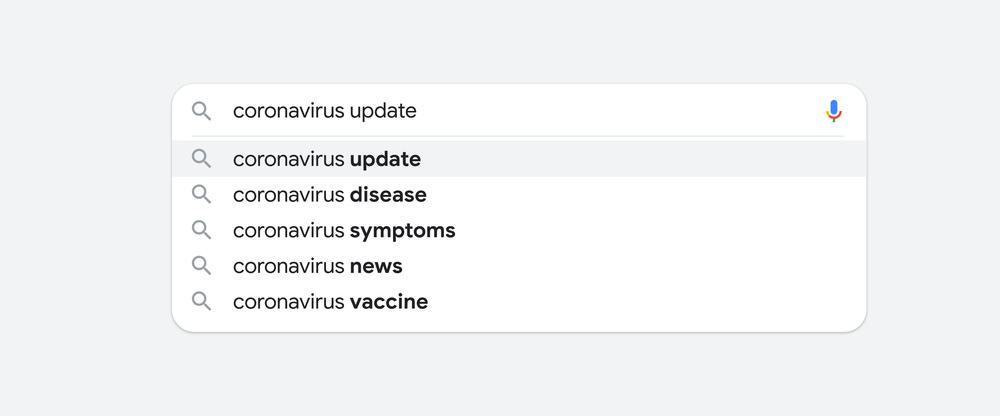Select the 'coronavirus vaccine' suggestion
Viewport: 1000px width, 416px height.
tap(518, 302)
